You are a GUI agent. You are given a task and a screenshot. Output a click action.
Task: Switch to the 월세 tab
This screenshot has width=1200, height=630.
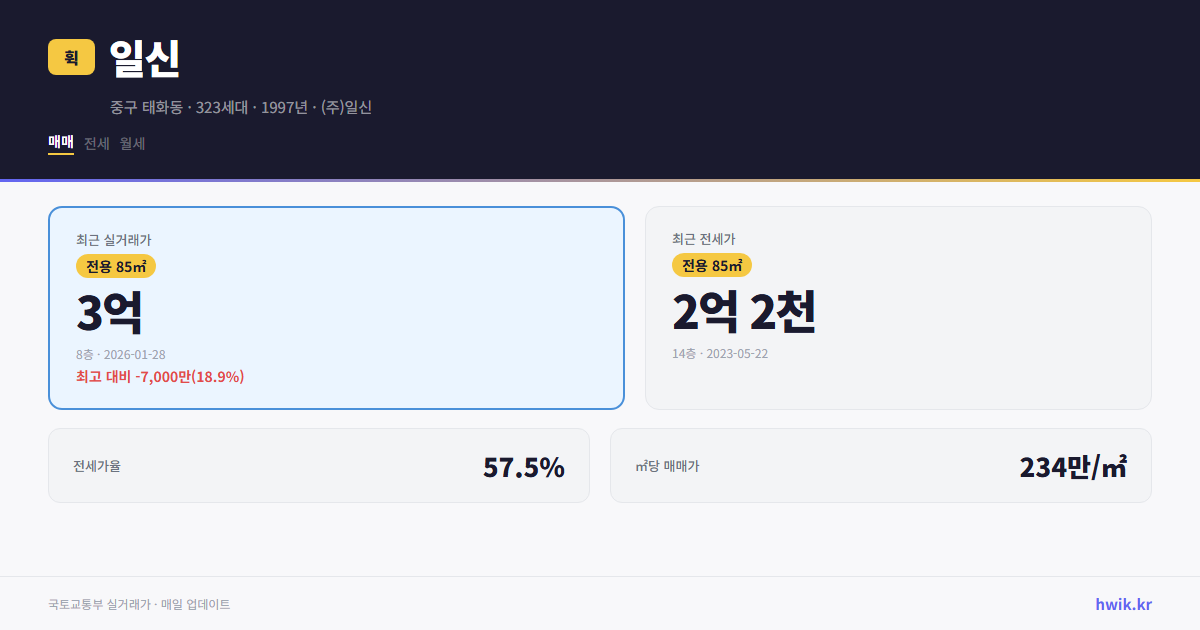[x=130, y=143]
